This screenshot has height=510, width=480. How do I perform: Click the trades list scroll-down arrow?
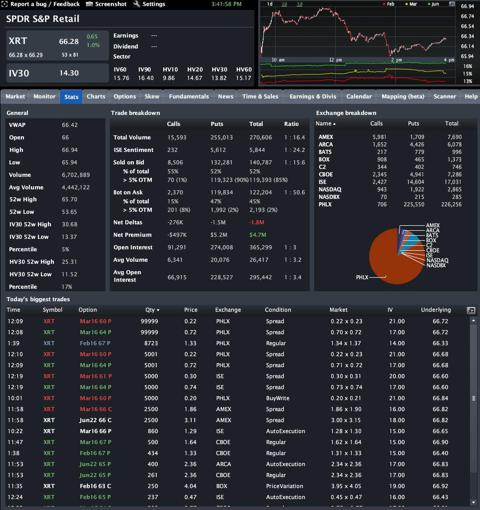click(x=474, y=502)
